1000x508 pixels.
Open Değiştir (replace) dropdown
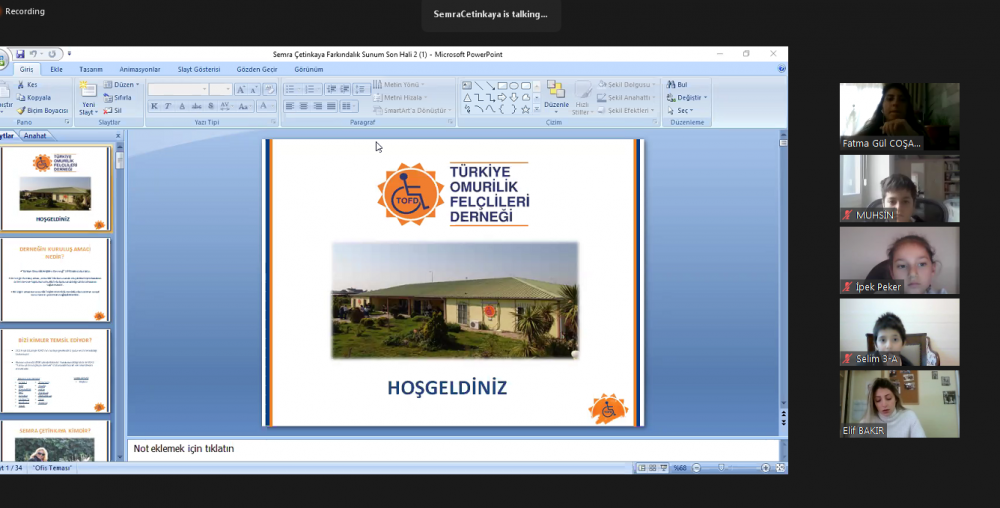pyautogui.click(x=687, y=98)
